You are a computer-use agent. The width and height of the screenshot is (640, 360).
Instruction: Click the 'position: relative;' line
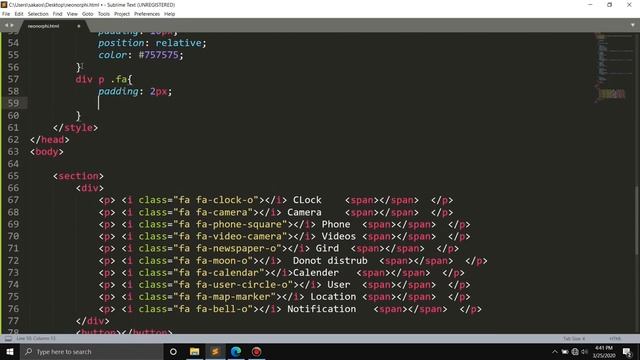coord(152,43)
